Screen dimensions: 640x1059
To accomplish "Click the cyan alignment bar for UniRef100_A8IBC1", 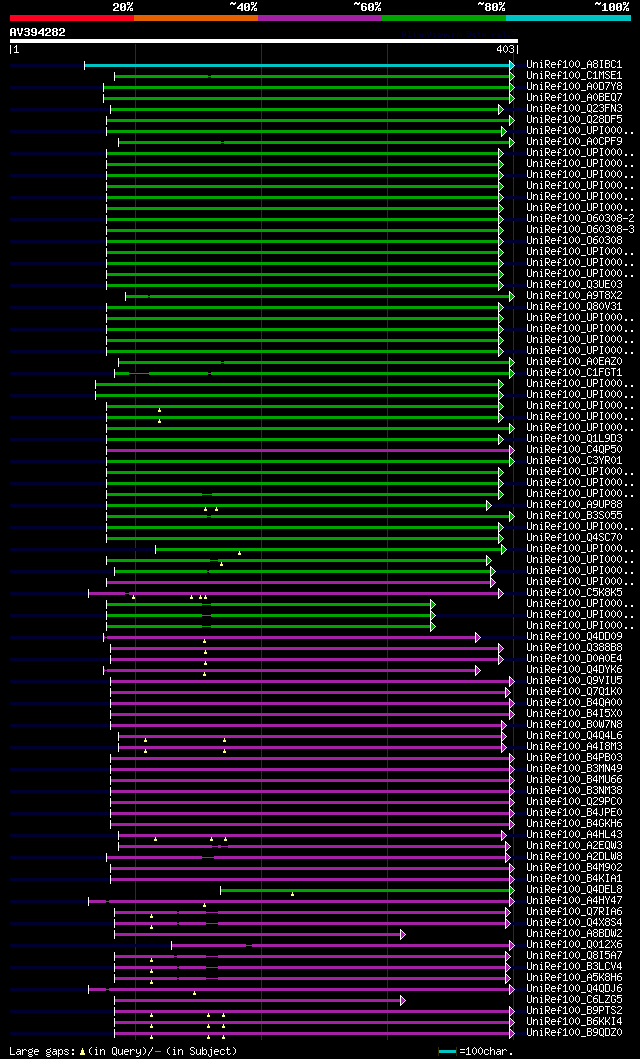I will point(297,65).
